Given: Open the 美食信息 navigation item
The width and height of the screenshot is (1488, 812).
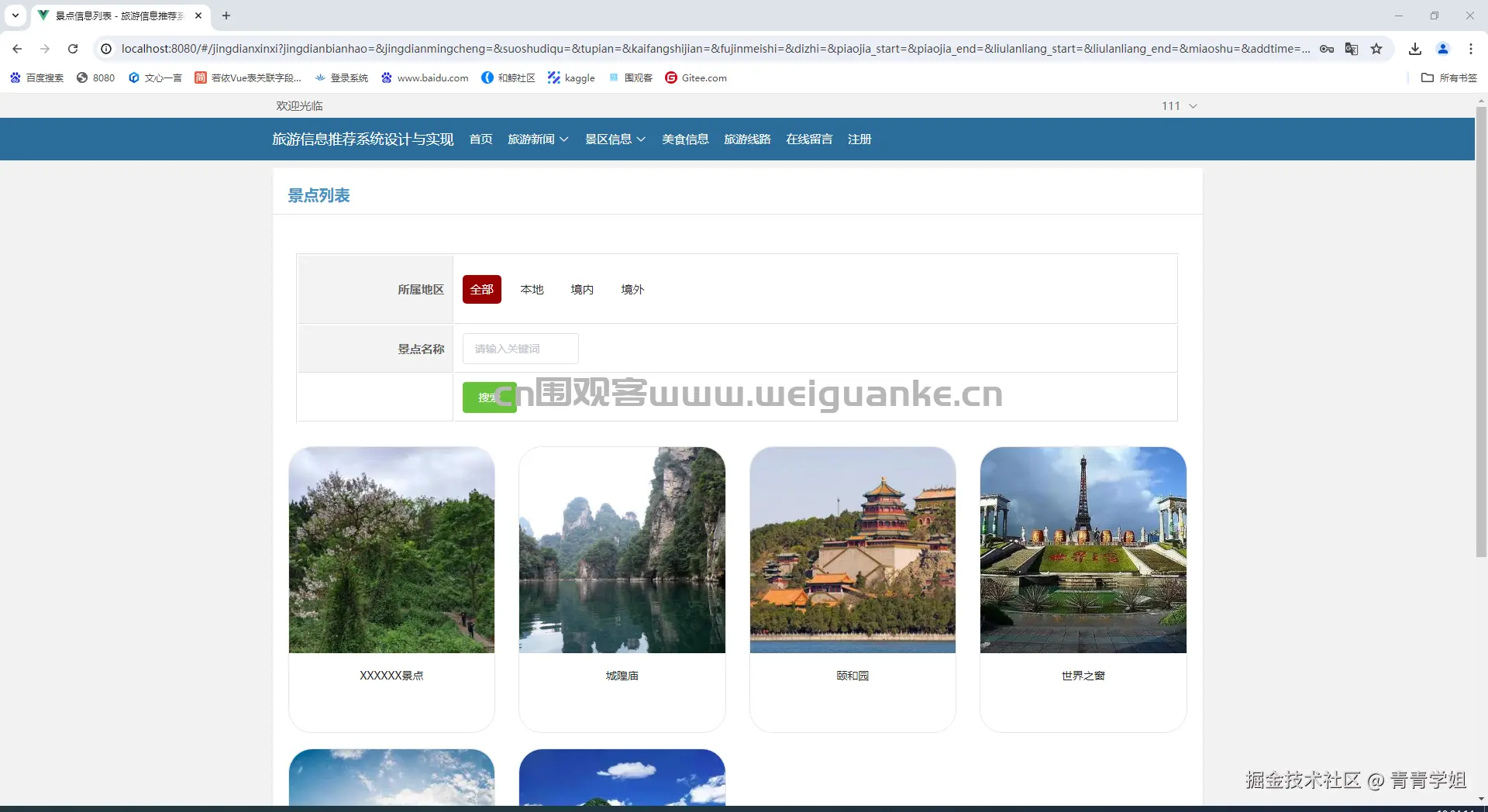Looking at the screenshot, I should [685, 139].
